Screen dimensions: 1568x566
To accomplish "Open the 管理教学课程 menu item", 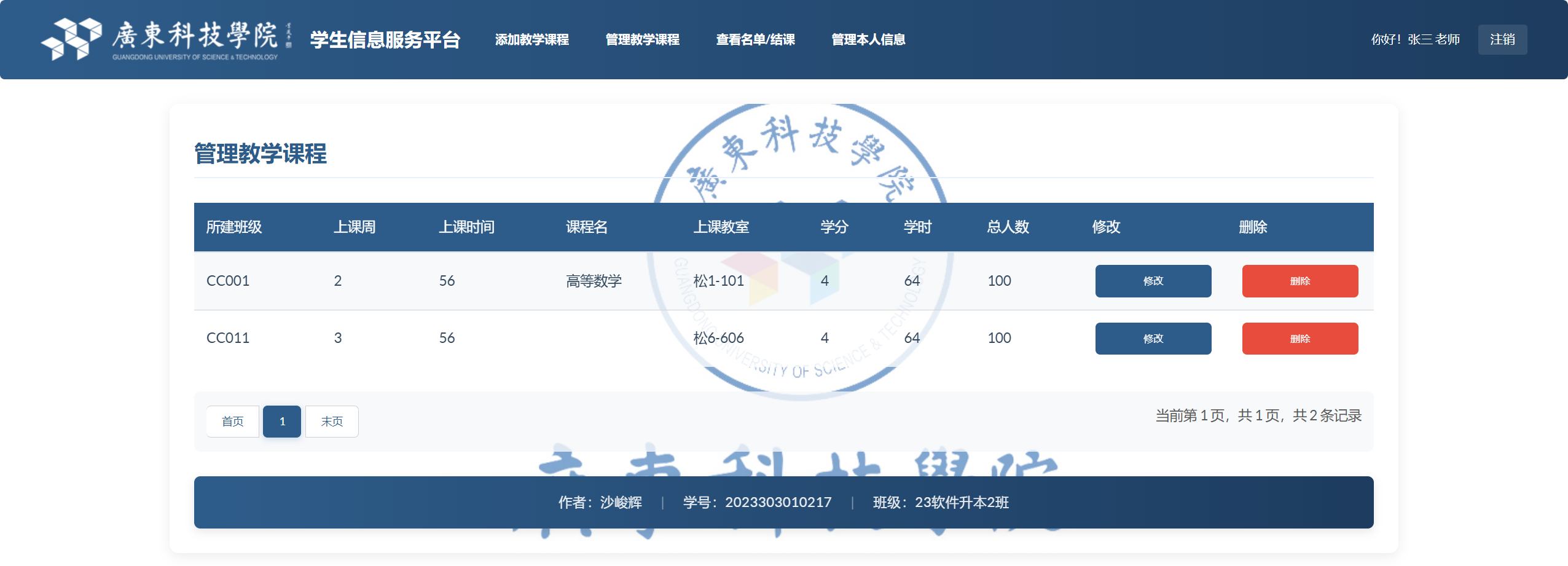I will pyautogui.click(x=642, y=39).
